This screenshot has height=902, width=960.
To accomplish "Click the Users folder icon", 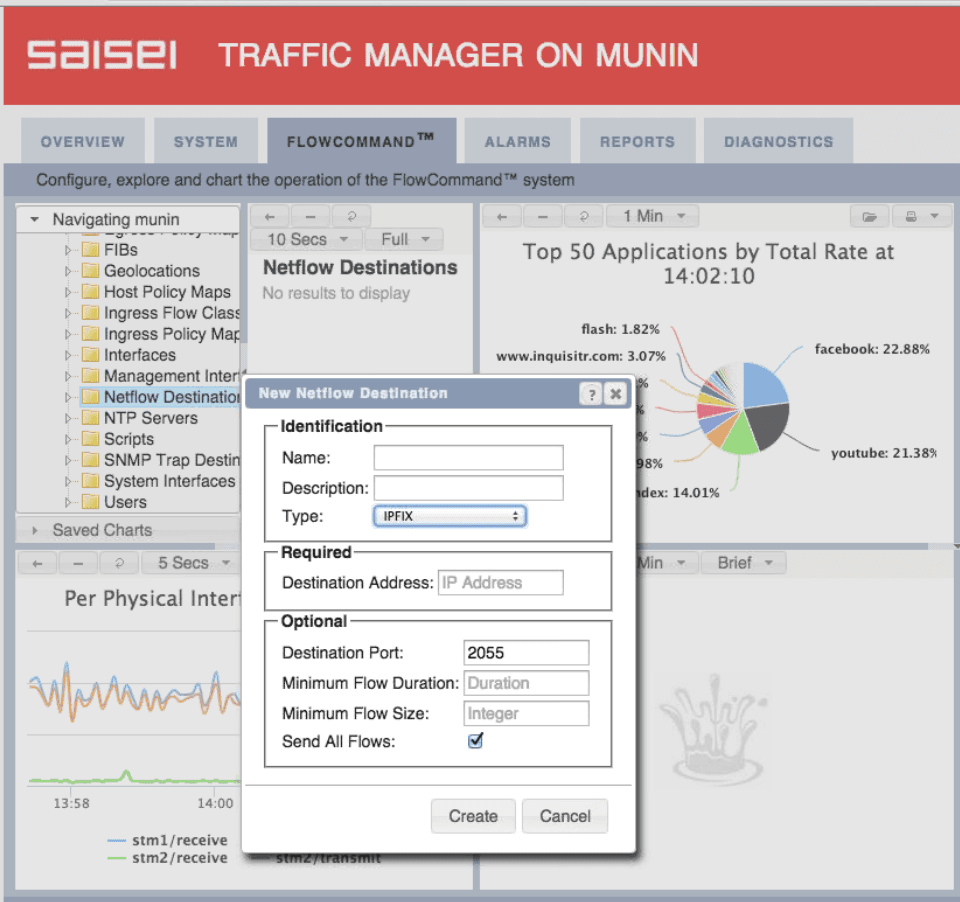I will point(91,502).
